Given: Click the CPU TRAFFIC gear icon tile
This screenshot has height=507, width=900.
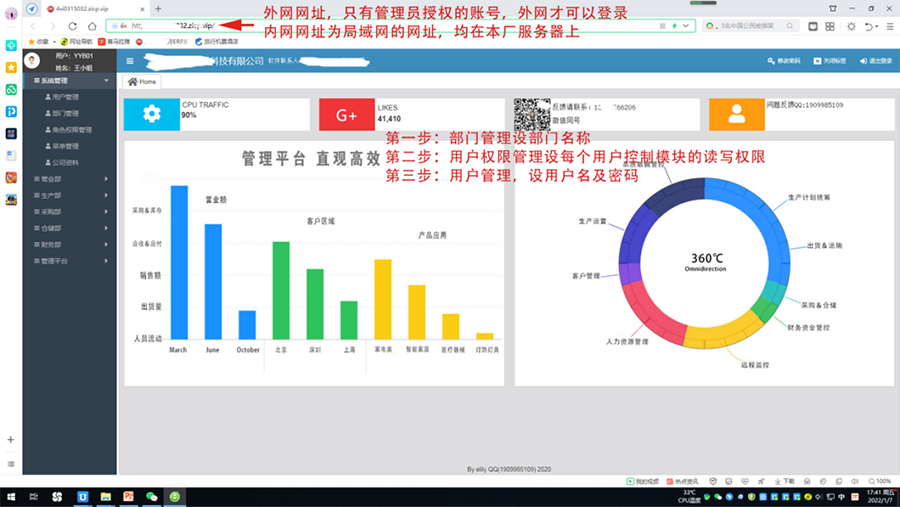Looking at the screenshot, I should (x=152, y=114).
